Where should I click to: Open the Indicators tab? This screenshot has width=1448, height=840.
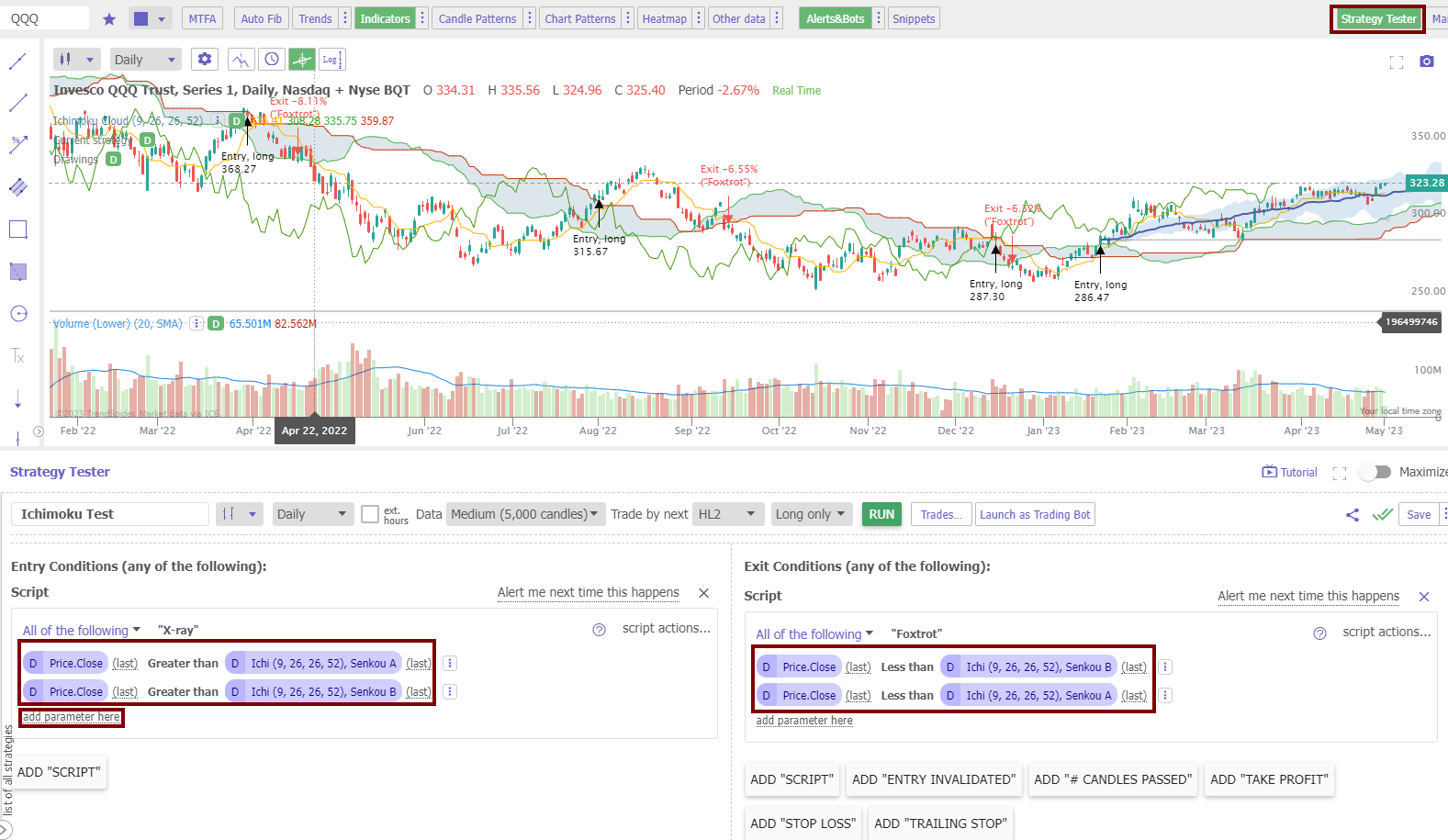[x=385, y=18]
